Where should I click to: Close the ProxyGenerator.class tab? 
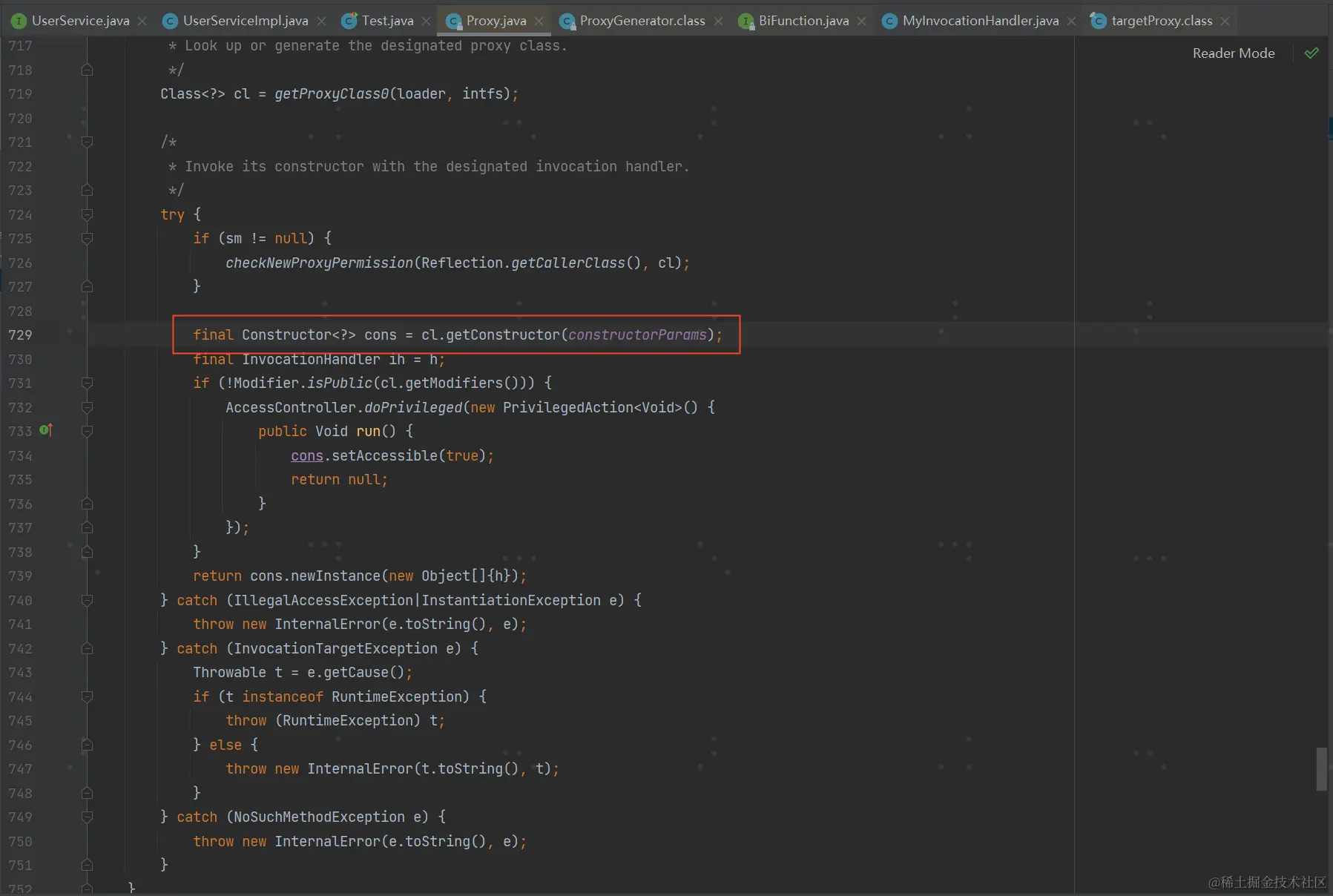719,21
